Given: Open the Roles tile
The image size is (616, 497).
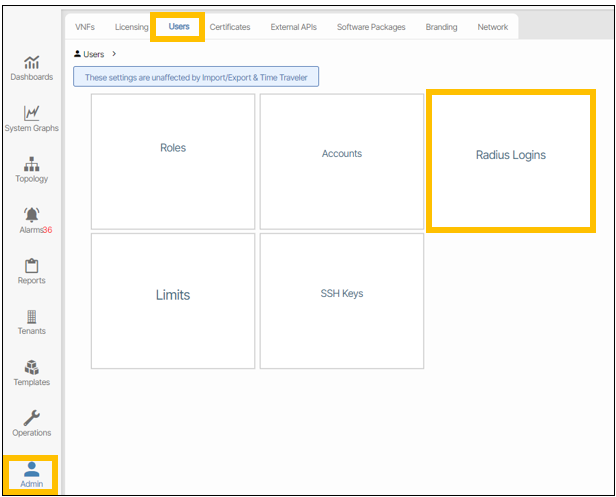Looking at the screenshot, I should coord(173,148).
